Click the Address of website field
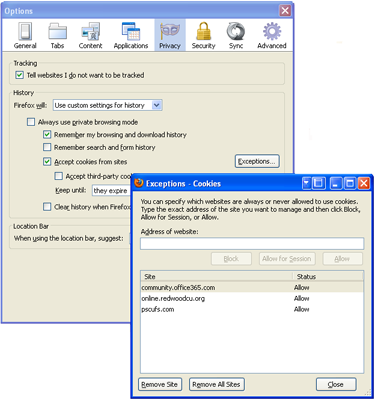Image resolution: width=375 pixels, height=400 pixels. pyautogui.click(x=252, y=244)
